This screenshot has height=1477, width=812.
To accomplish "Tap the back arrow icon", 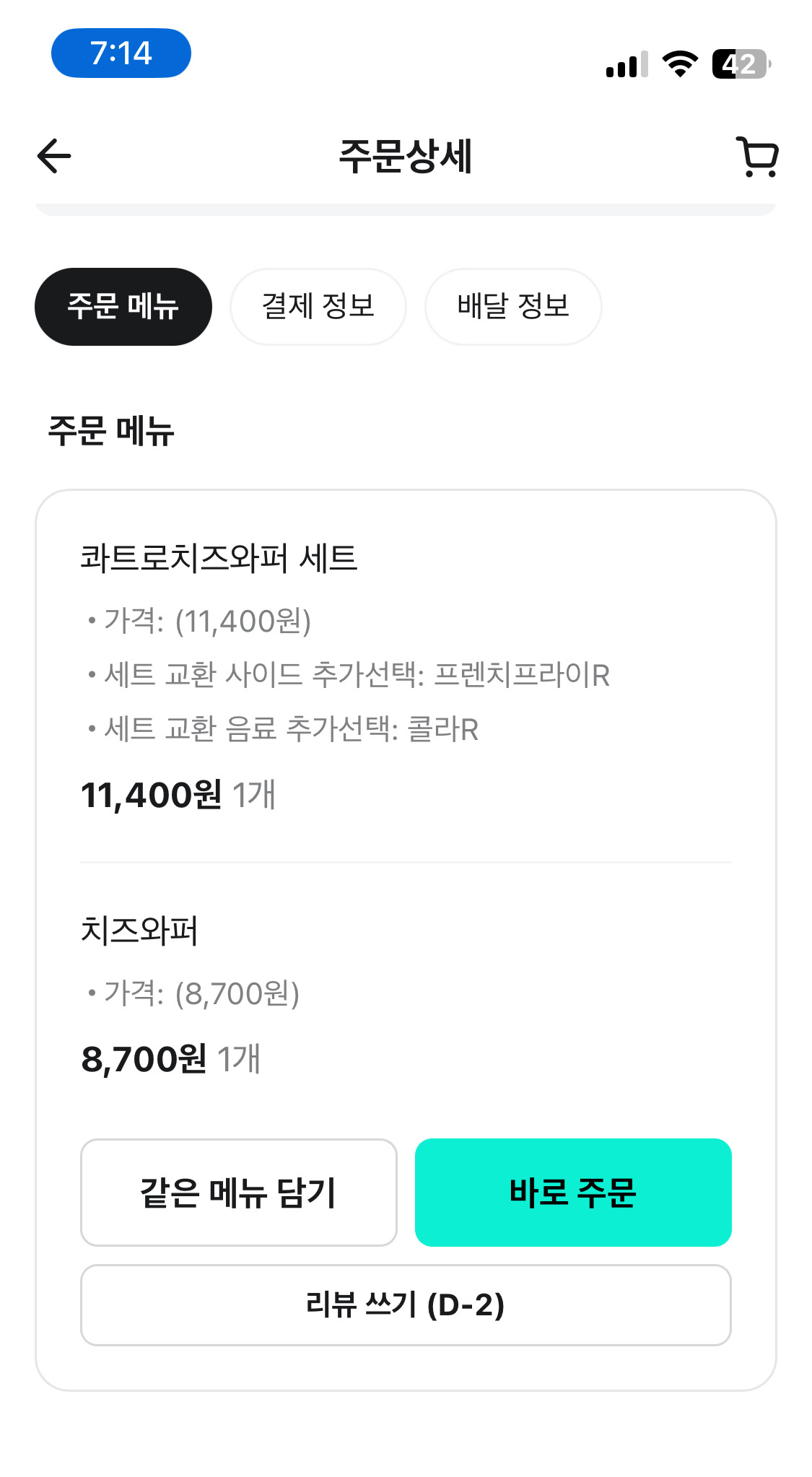I will tap(54, 156).
